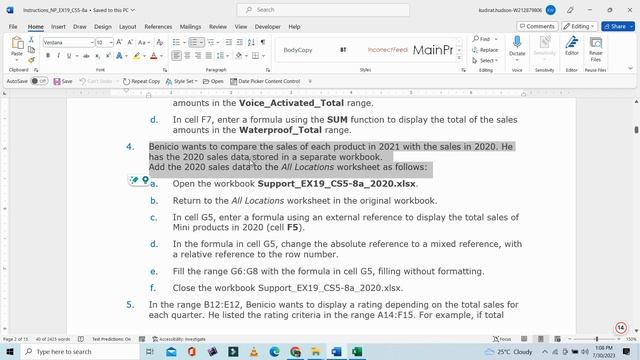Justify the paragraph text
This screenshot has height=360, width=640.
click(209, 56)
